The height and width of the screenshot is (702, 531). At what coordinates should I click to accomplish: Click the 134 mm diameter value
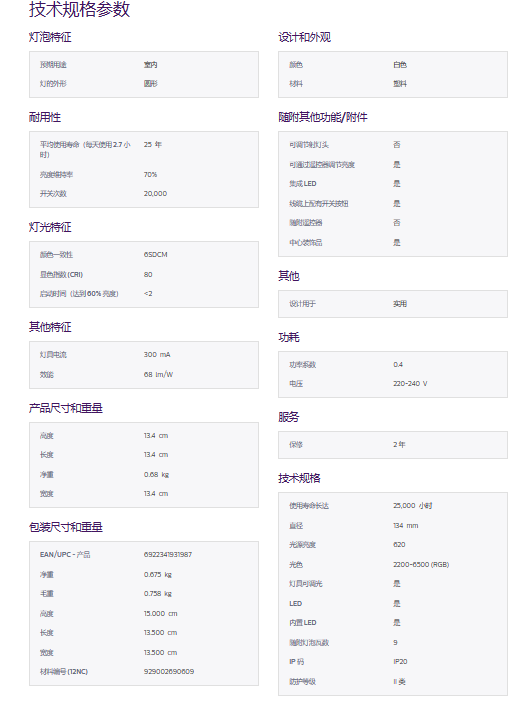[x=406, y=525]
